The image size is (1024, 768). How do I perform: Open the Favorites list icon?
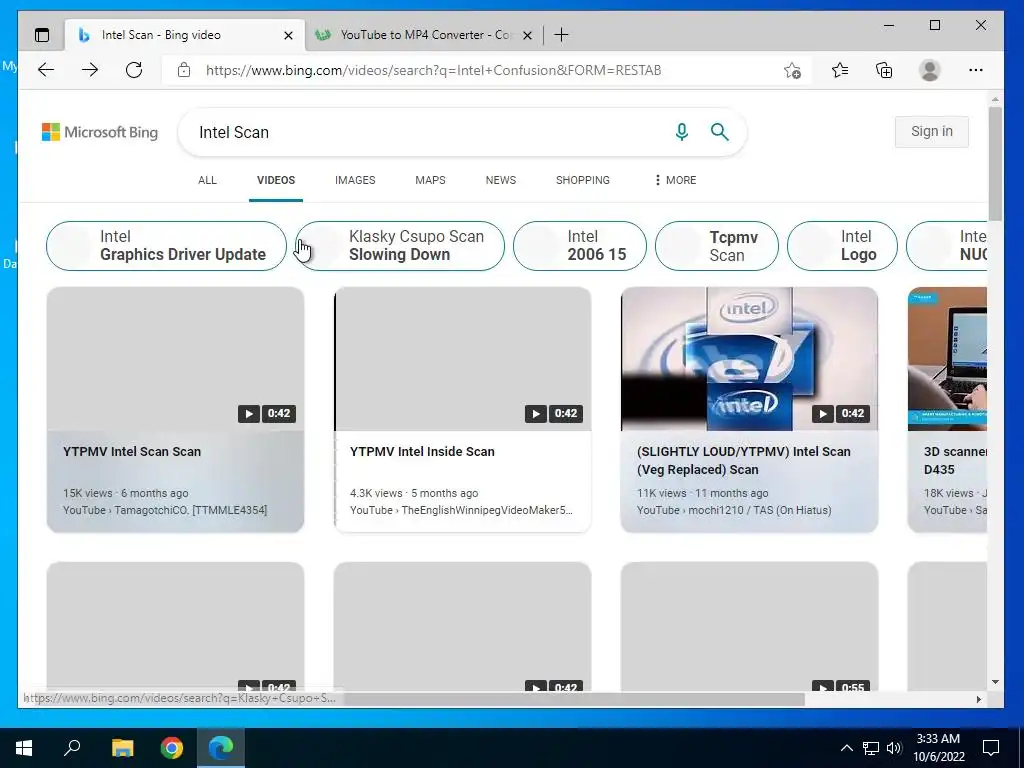840,70
